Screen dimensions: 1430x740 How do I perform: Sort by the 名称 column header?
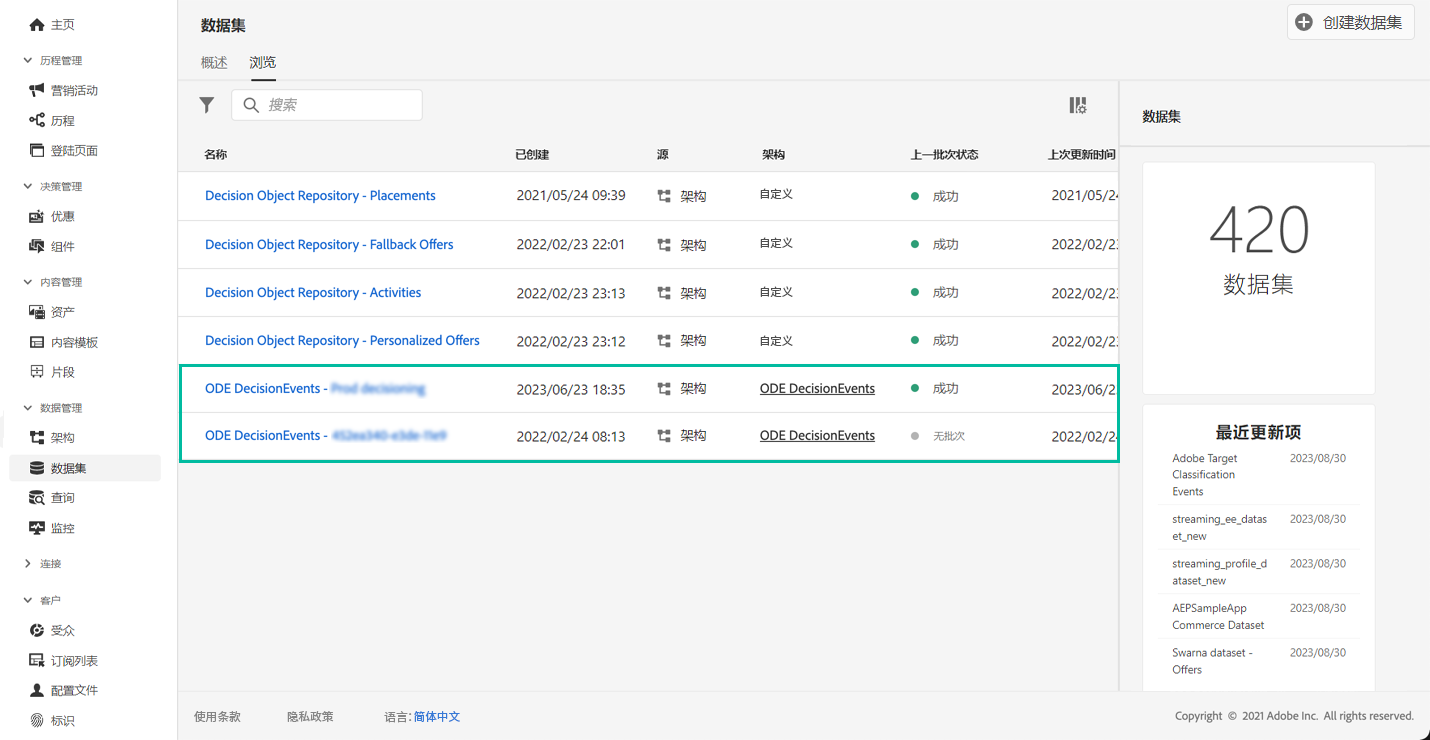215,155
